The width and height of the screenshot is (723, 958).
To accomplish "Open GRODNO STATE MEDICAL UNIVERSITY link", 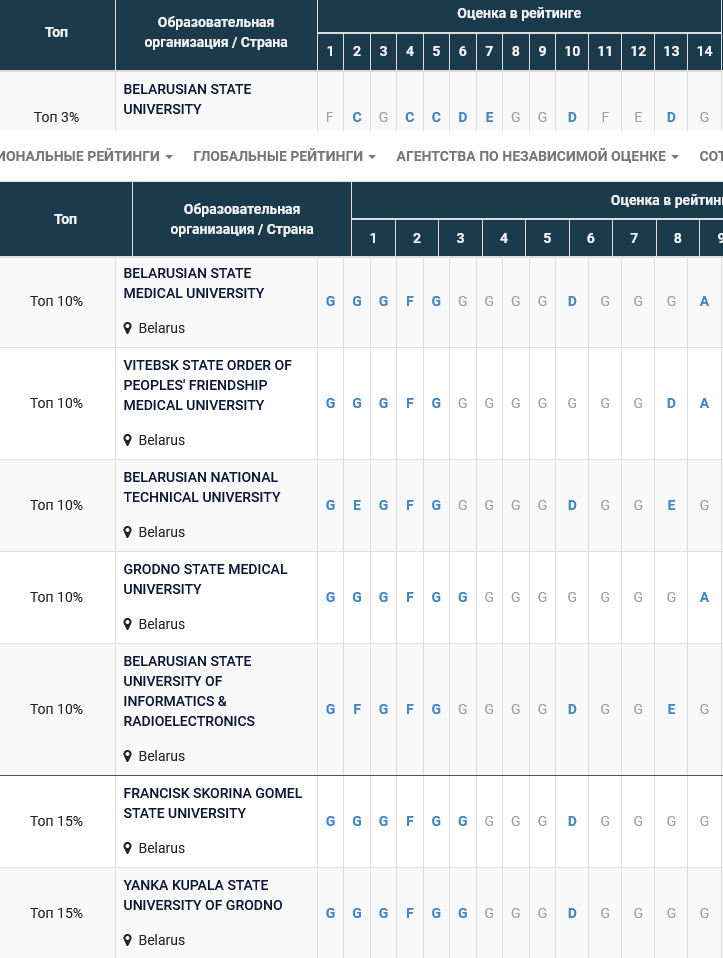I will [x=205, y=579].
